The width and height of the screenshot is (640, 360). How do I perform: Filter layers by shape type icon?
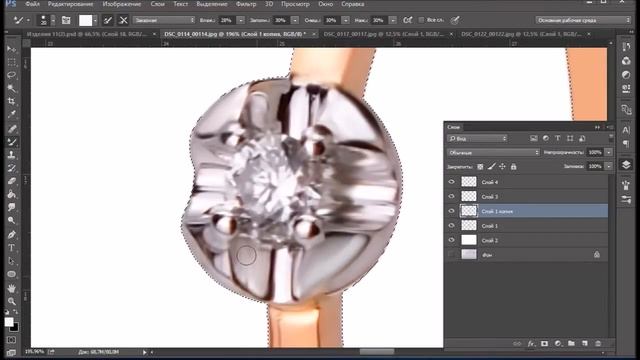tap(570, 139)
